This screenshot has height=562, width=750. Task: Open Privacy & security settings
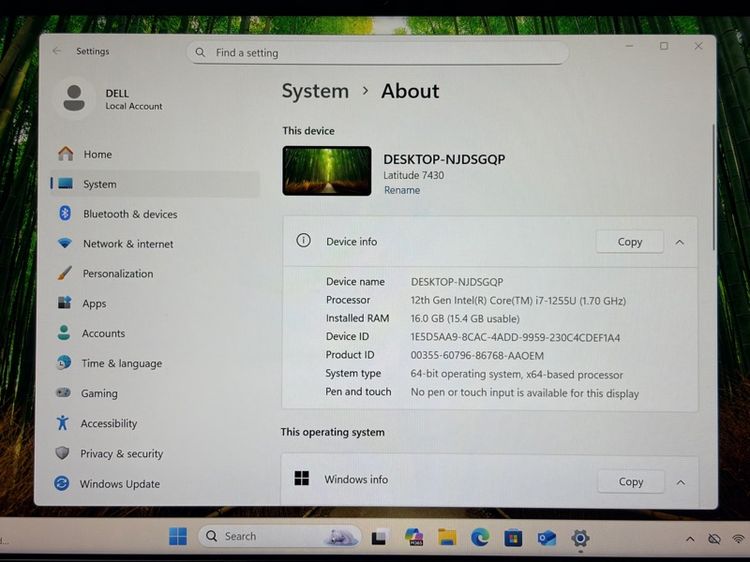click(x=154, y=453)
